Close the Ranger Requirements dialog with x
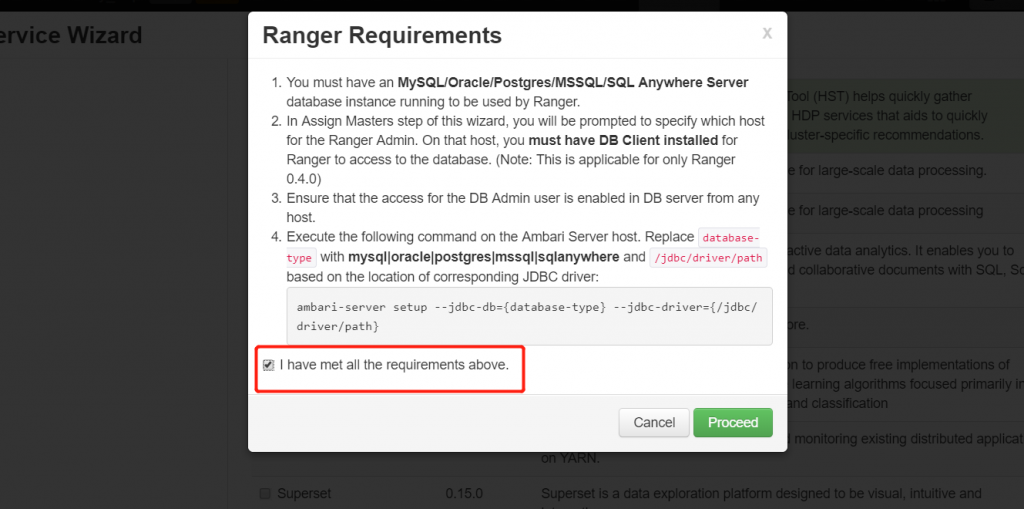Viewport: 1024px width, 509px height. pos(767,33)
